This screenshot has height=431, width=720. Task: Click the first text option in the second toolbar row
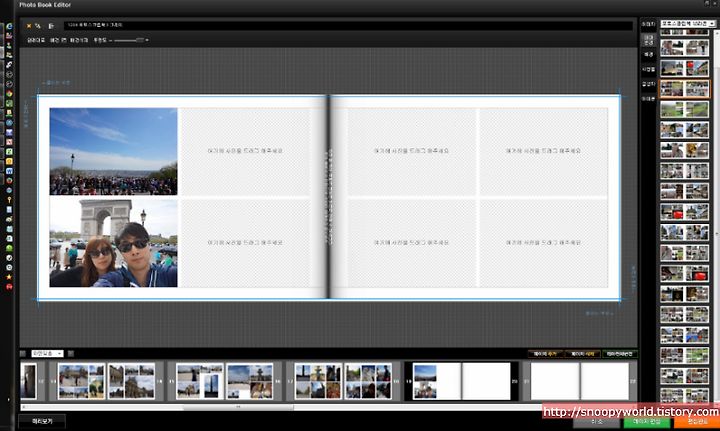[36, 40]
